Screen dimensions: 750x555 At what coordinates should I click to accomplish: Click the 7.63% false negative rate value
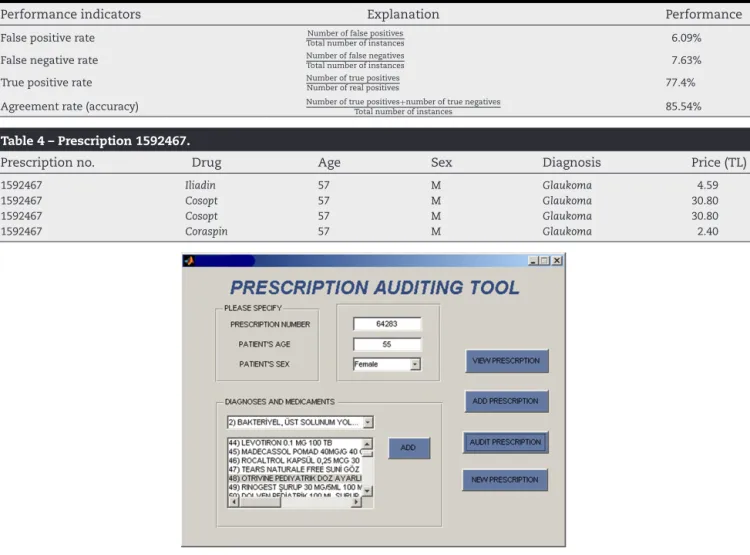pyautogui.click(x=686, y=60)
